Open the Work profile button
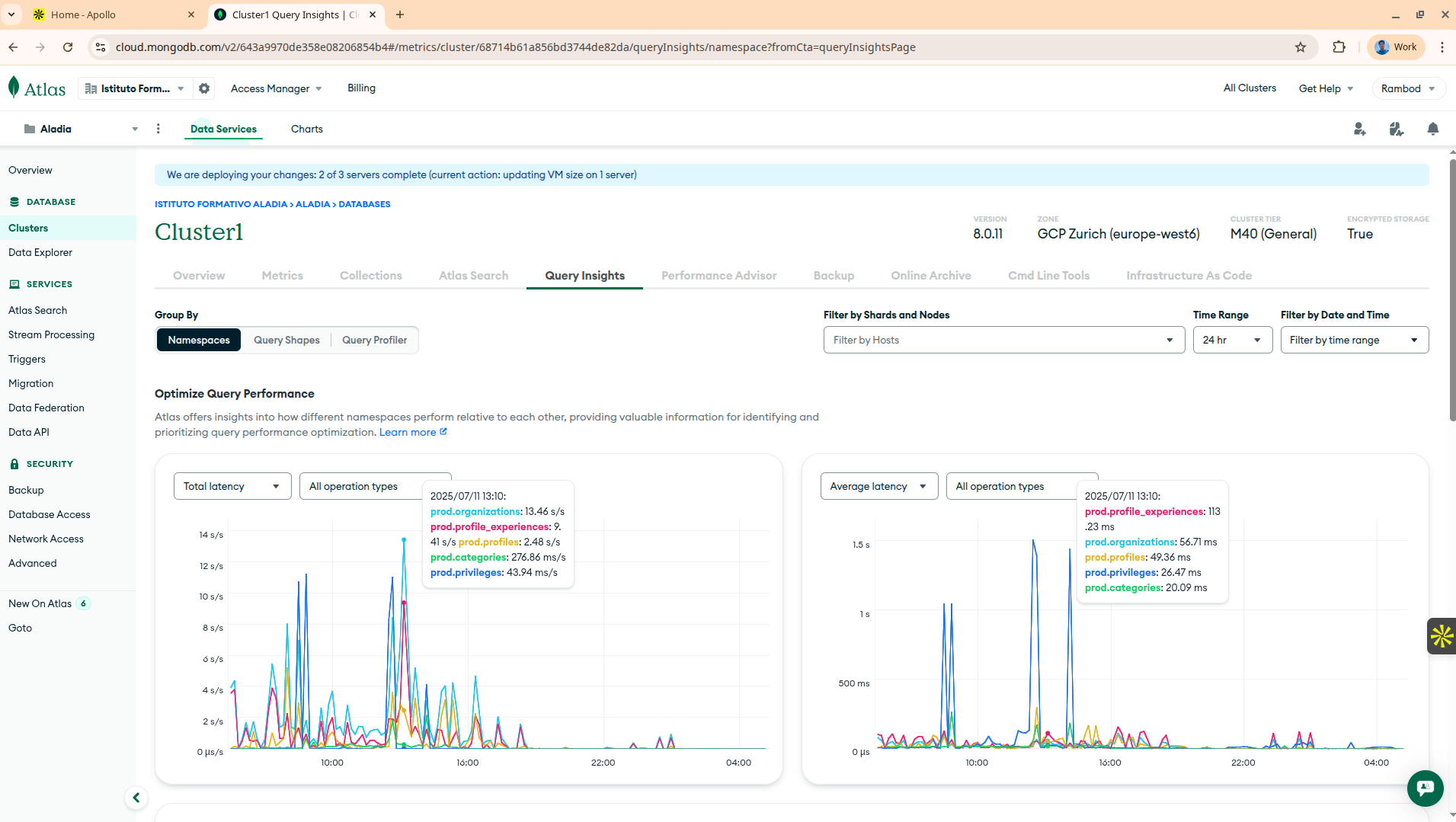 [x=1396, y=47]
